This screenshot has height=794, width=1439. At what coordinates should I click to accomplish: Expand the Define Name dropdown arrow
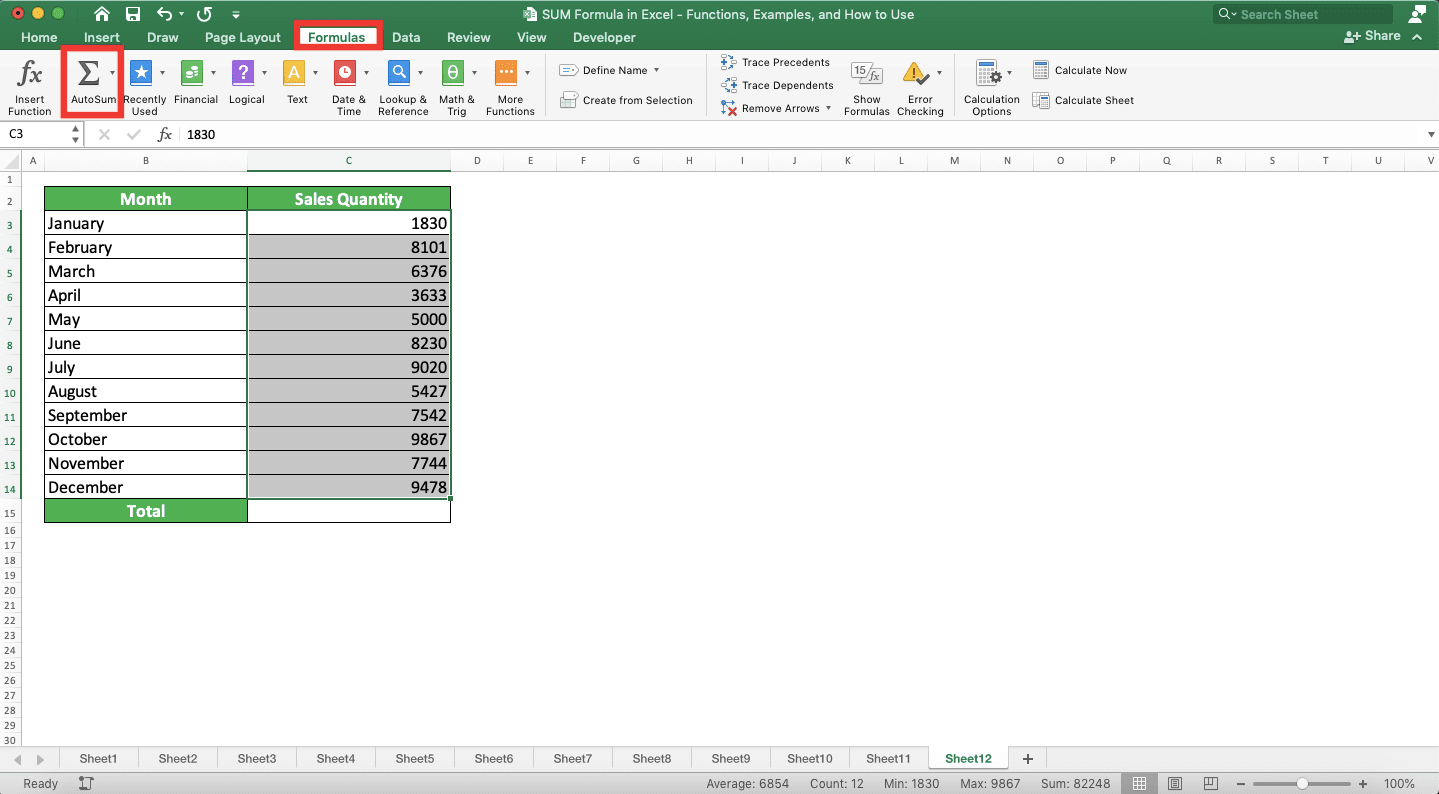point(656,70)
